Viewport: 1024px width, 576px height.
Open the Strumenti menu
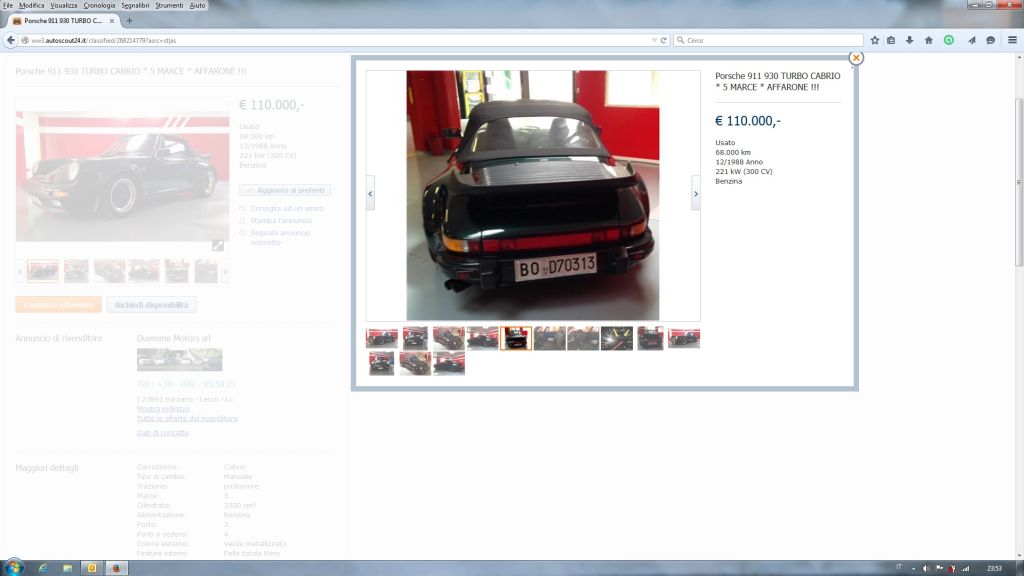[169, 5]
